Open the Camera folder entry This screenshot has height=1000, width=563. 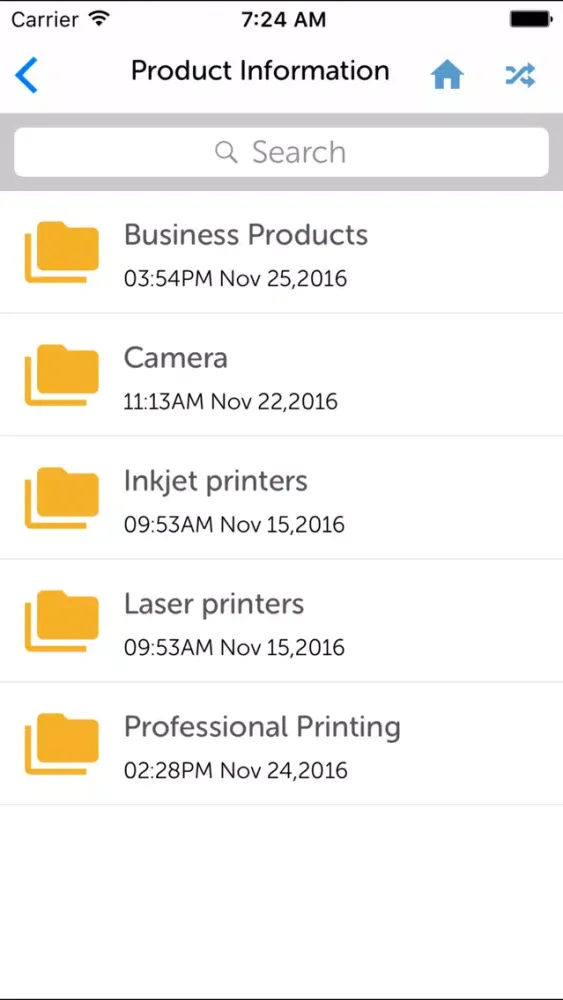[x=281, y=375]
